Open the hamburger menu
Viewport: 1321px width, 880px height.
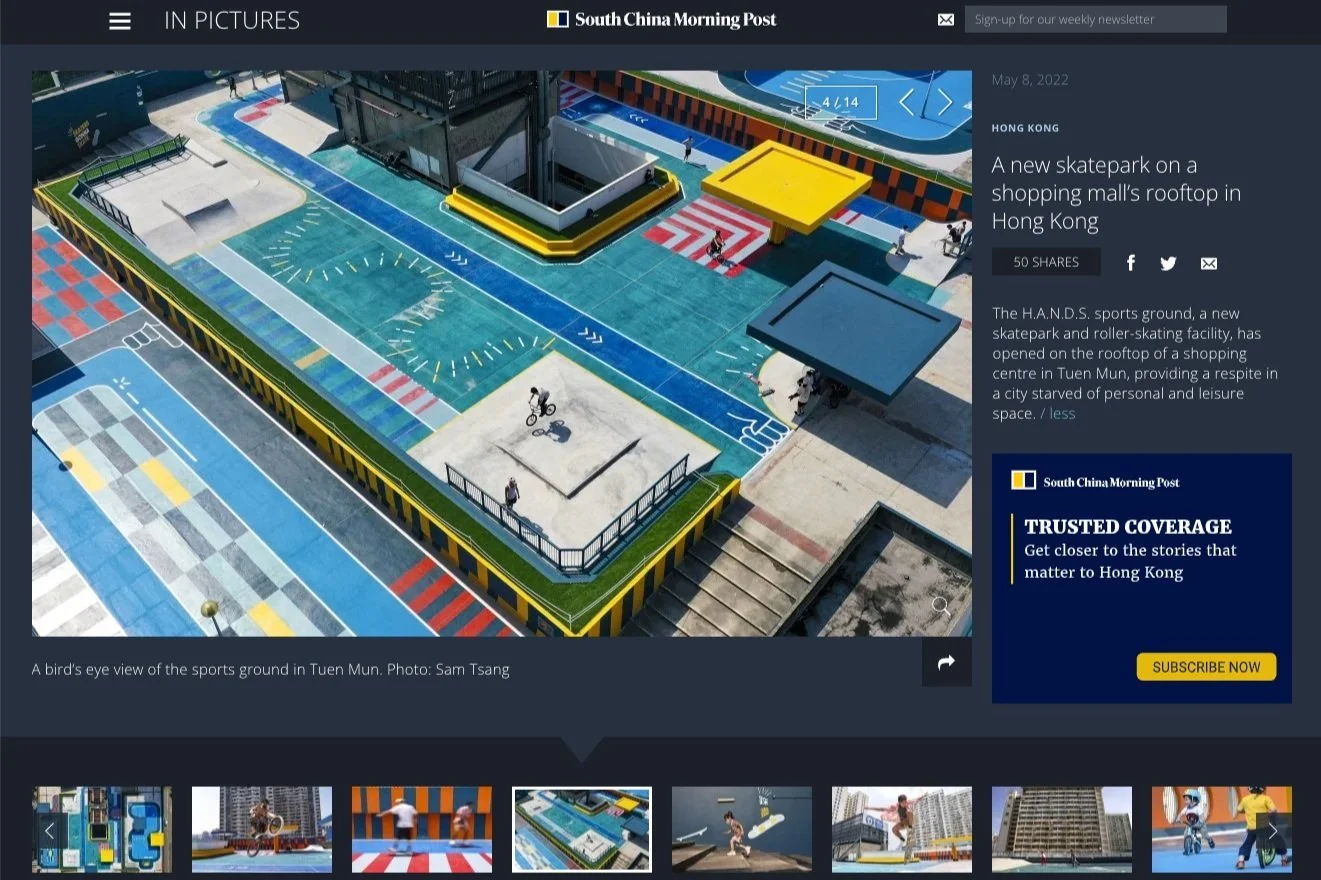pos(120,21)
